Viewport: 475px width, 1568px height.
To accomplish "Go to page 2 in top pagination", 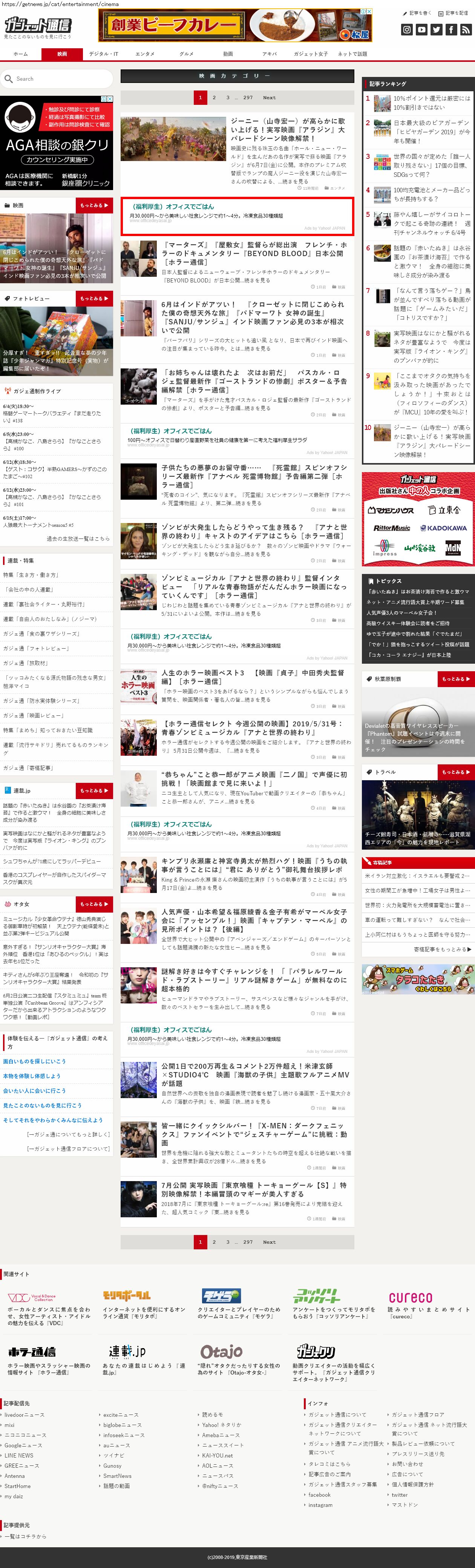I will [214, 97].
